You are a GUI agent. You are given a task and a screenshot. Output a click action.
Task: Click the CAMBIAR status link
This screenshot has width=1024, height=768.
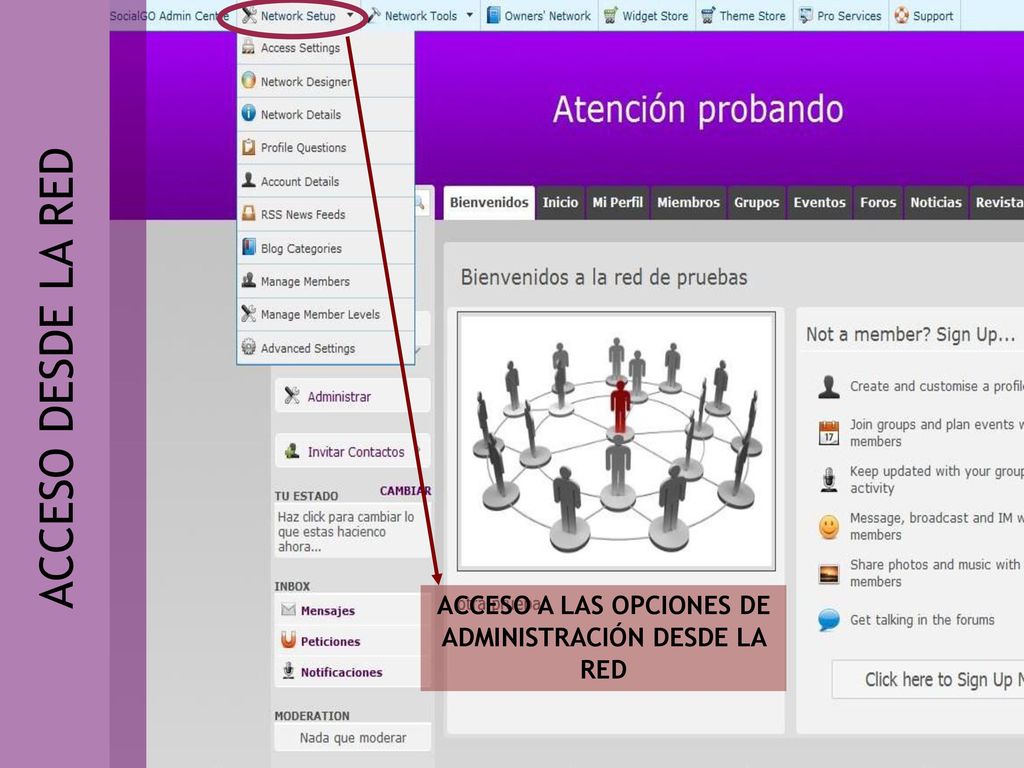[405, 490]
